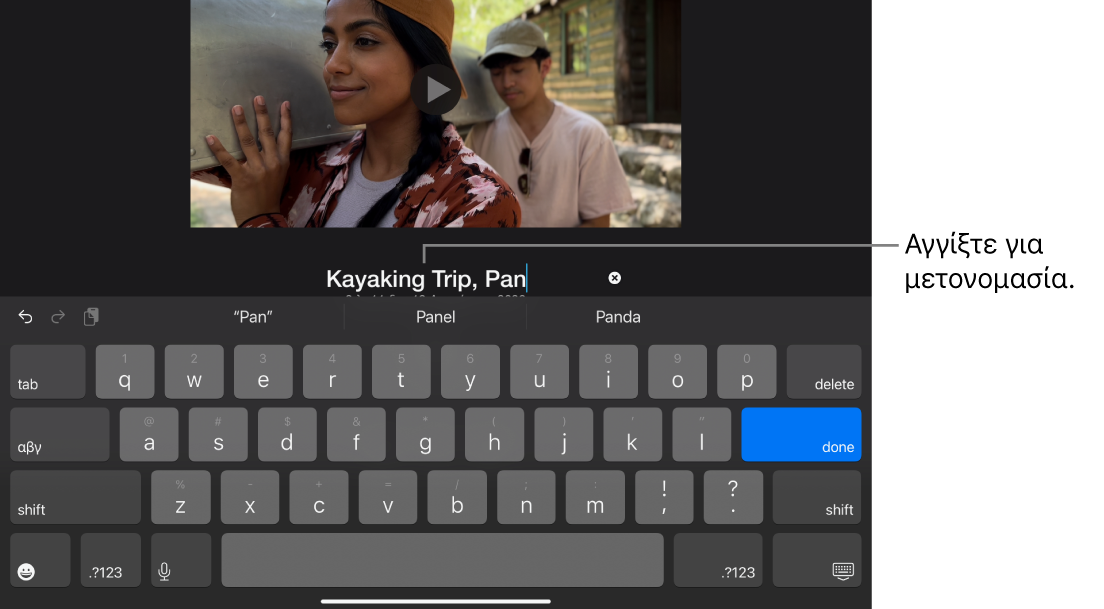This screenshot has height=609, width=1104.
Task: Choose the Panel suggestion
Action: coord(436,317)
